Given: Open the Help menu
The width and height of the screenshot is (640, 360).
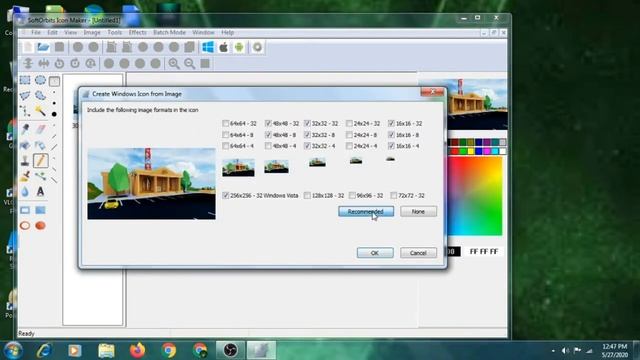Looking at the screenshot, I should click(228, 32).
